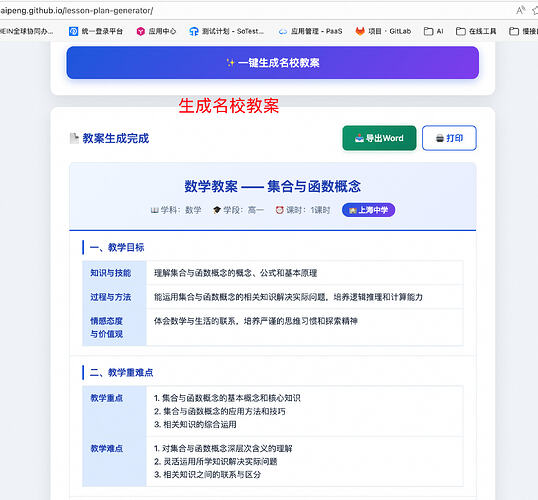
Task: Click the alarm clock icon next to 课时
Action: [280, 210]
